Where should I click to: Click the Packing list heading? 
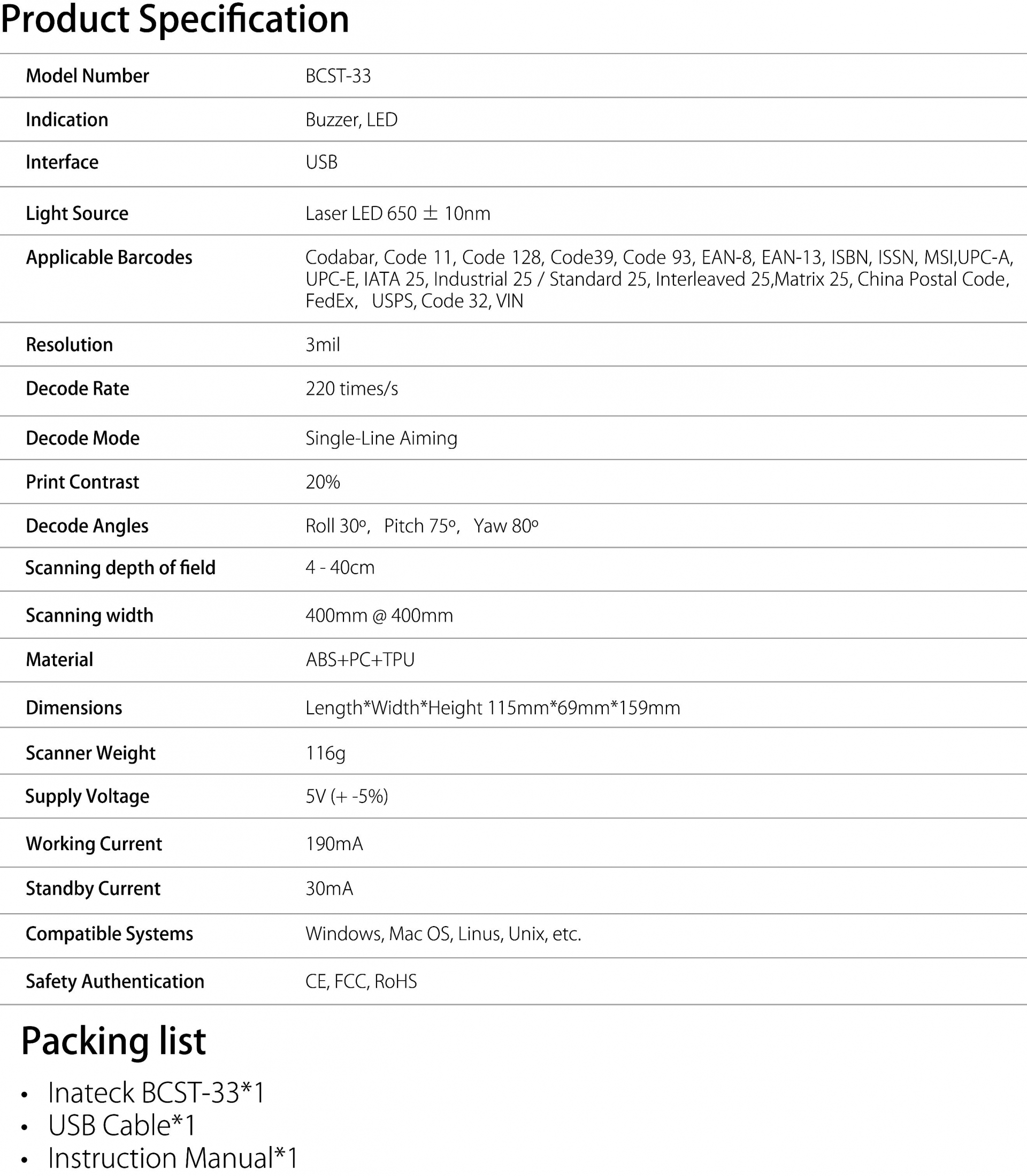(x=113, y=1041)
